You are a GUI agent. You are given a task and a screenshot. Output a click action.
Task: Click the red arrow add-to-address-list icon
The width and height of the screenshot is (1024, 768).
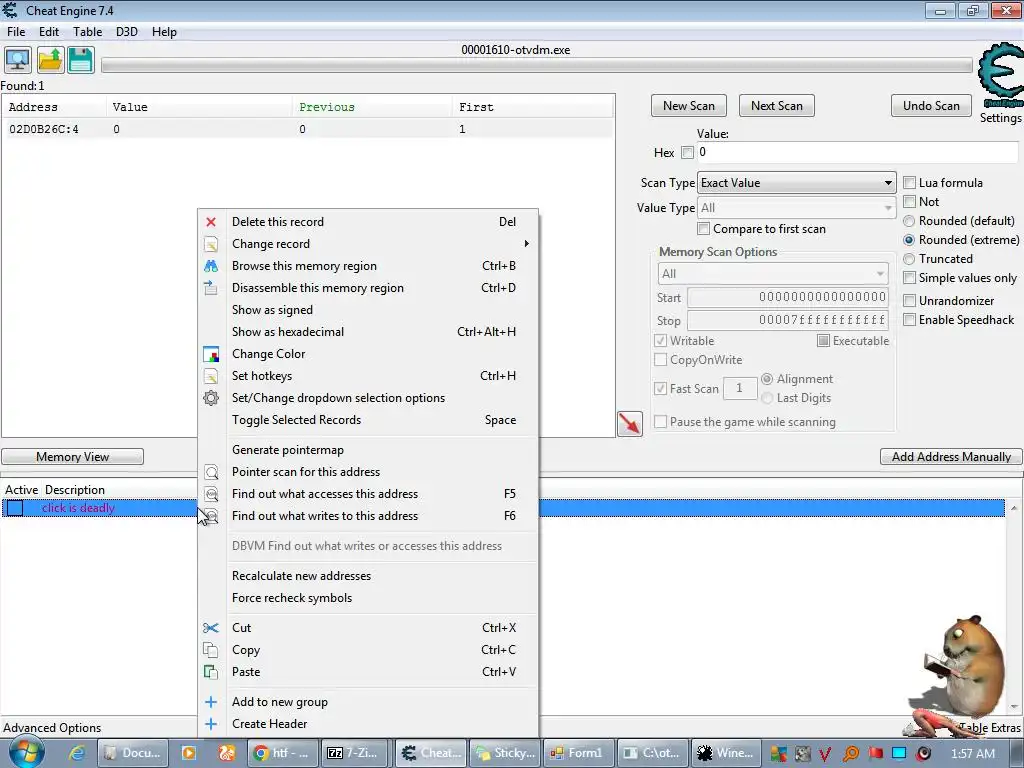click(x=630, y=423)
